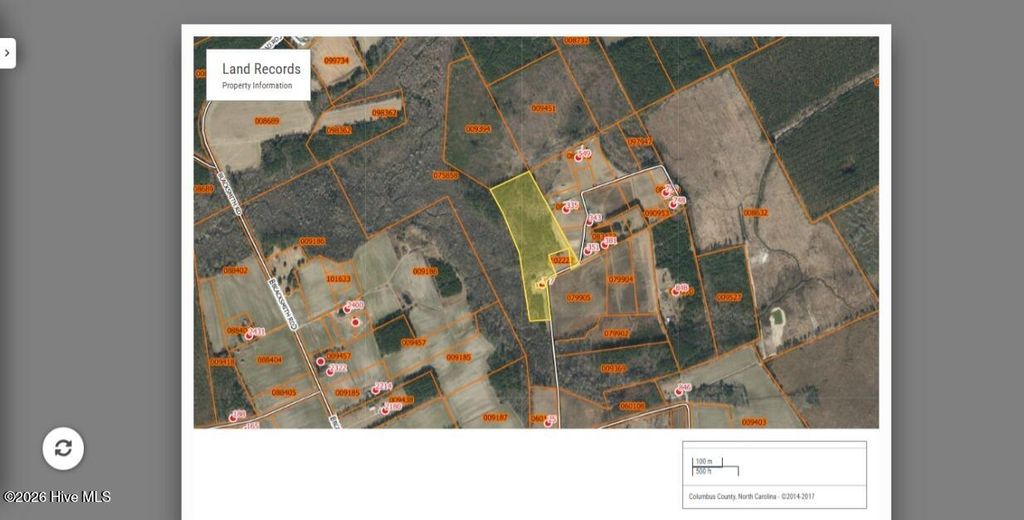The height and width of the screenshot is (520, 1024).
Task: Click the Land Records title box
Action: tap(258, 74)
